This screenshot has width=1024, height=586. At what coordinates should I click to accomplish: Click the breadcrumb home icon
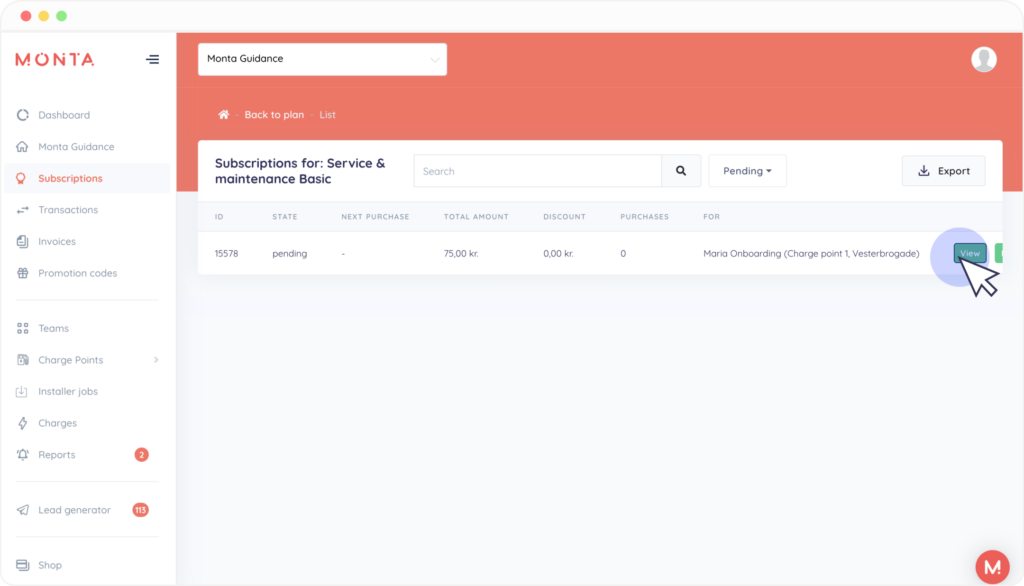(x=223, y=114)
